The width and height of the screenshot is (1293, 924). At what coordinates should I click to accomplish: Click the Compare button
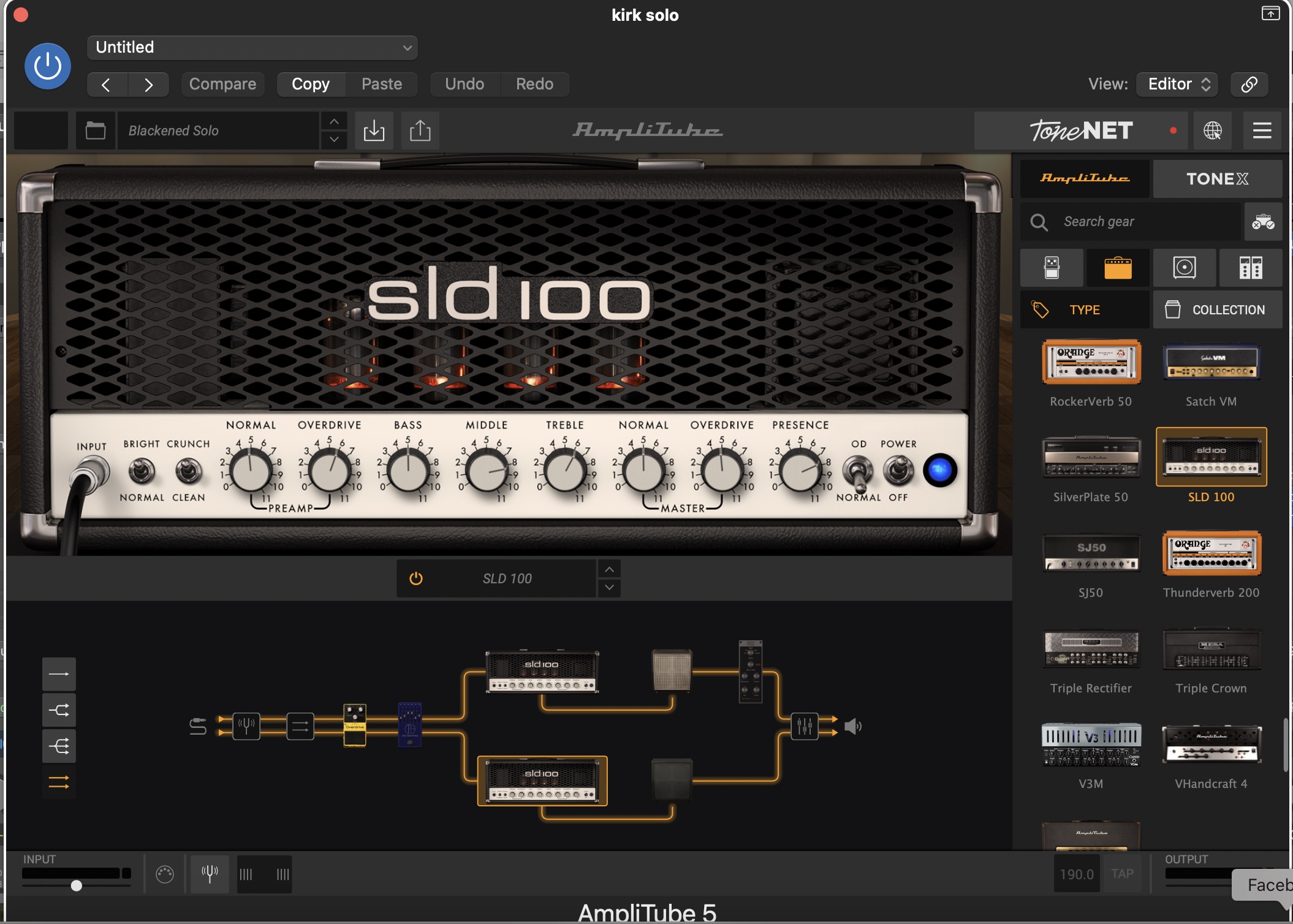222,84
